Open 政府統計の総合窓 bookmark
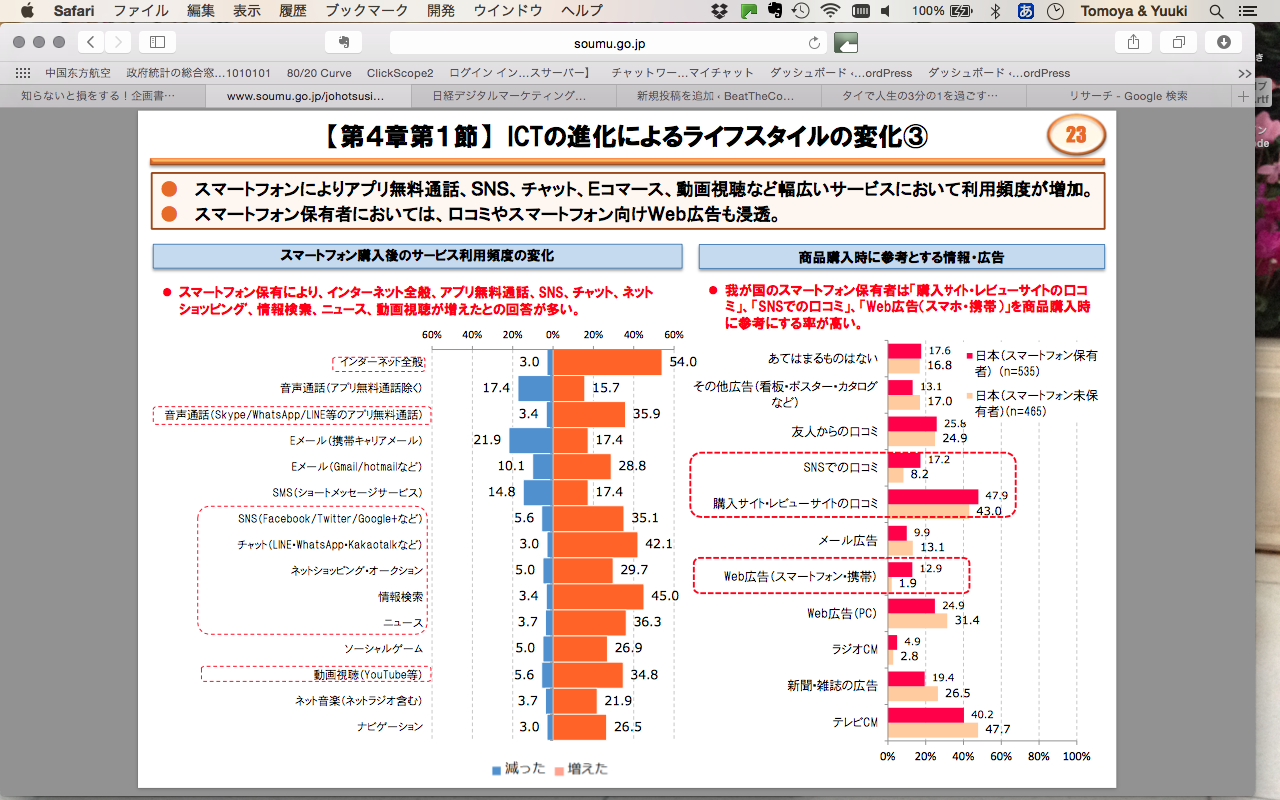Viewport: 1280px width, 800px height. click(x=198, y=73)
